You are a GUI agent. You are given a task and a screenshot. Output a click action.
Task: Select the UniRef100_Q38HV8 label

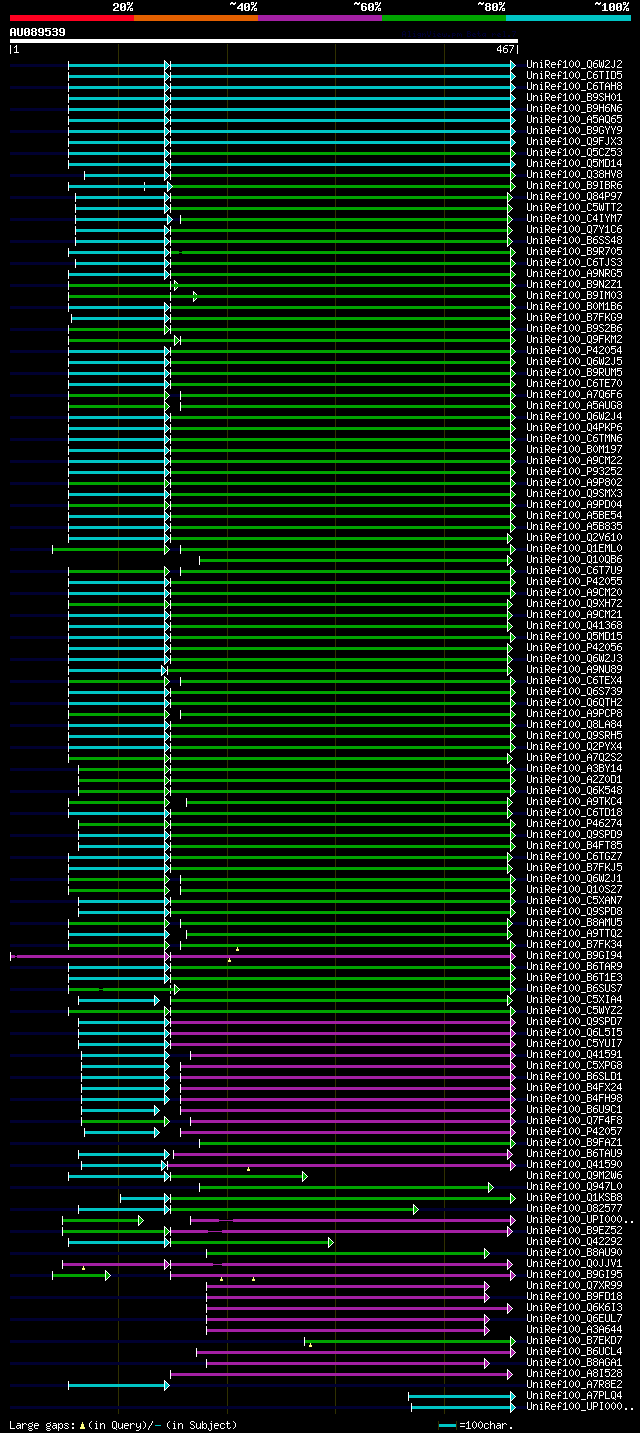[574, 174]
